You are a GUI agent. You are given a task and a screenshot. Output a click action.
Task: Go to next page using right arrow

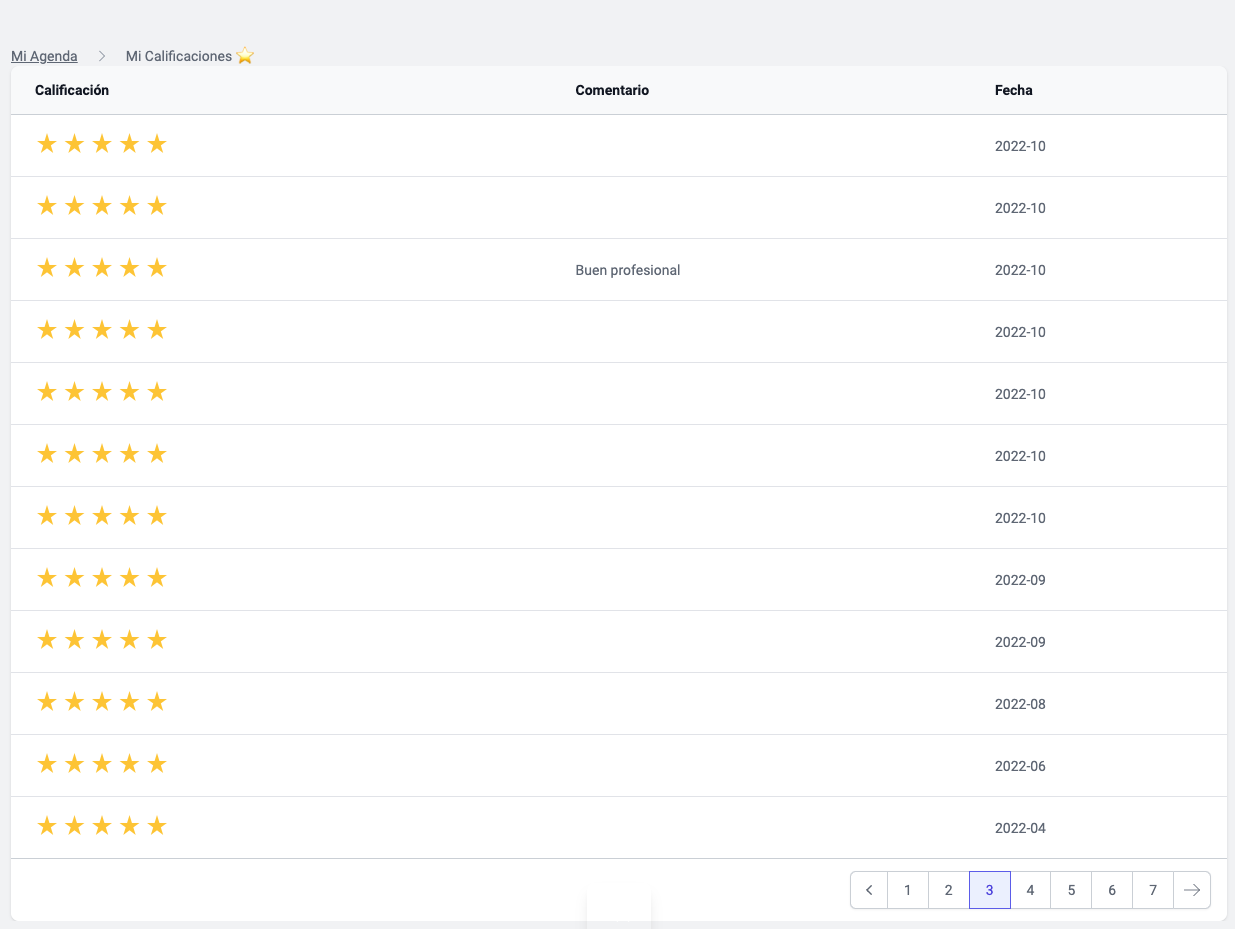(1191, 890)
